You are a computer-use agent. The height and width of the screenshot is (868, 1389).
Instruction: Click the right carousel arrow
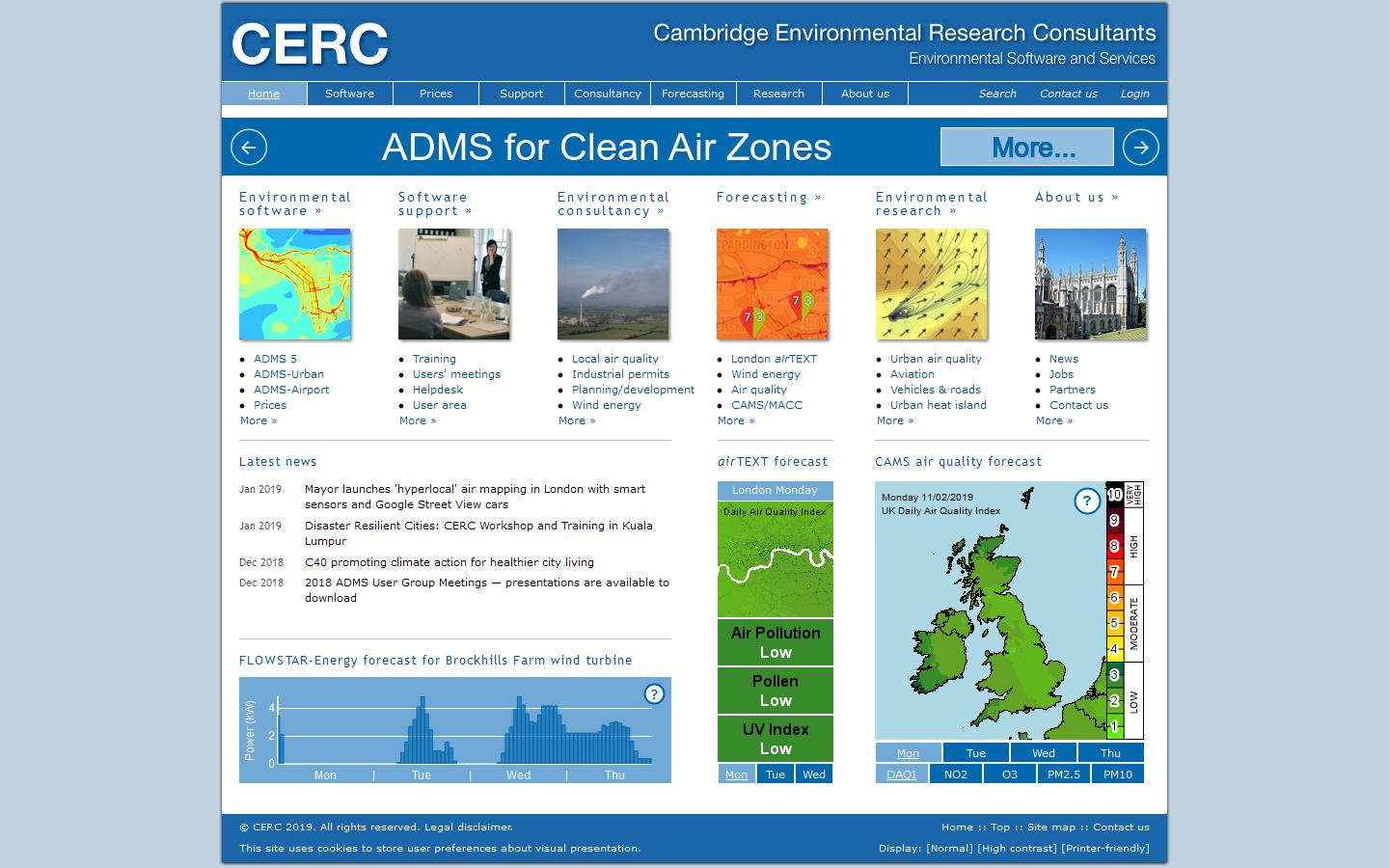[x=1141, y=147]
